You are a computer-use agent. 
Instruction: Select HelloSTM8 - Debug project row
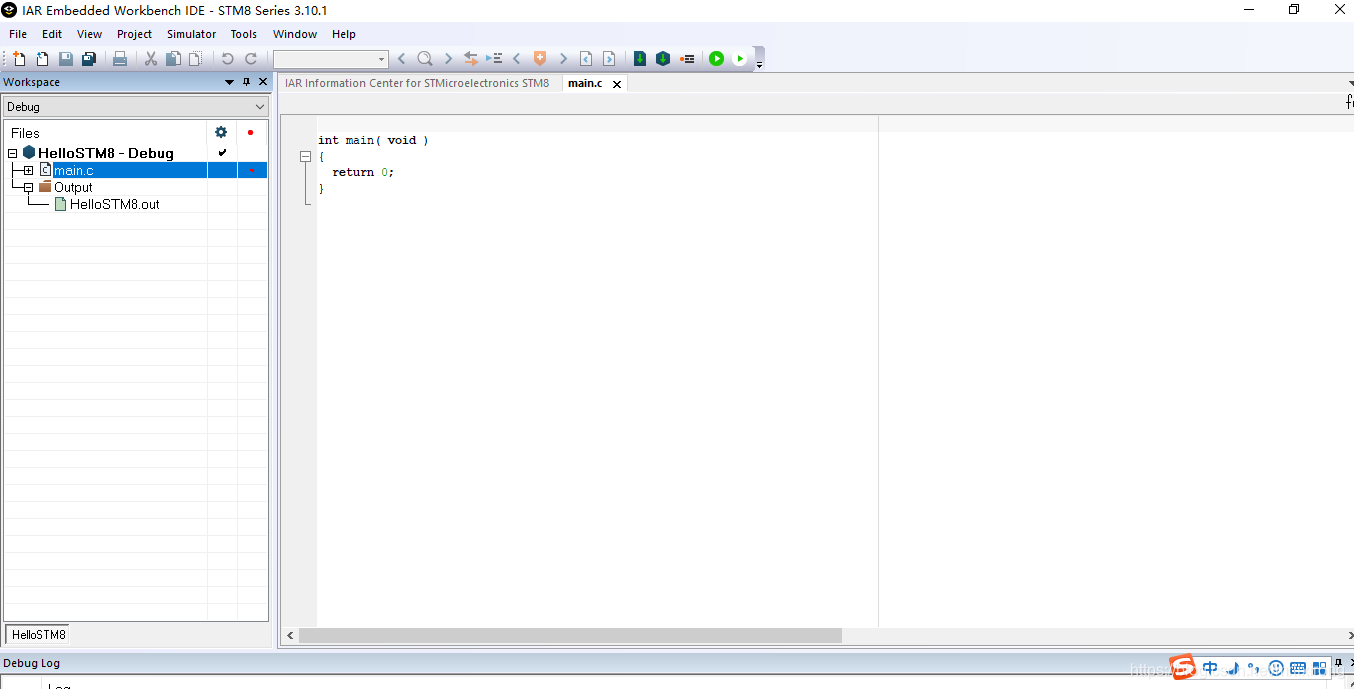[106, 154]
